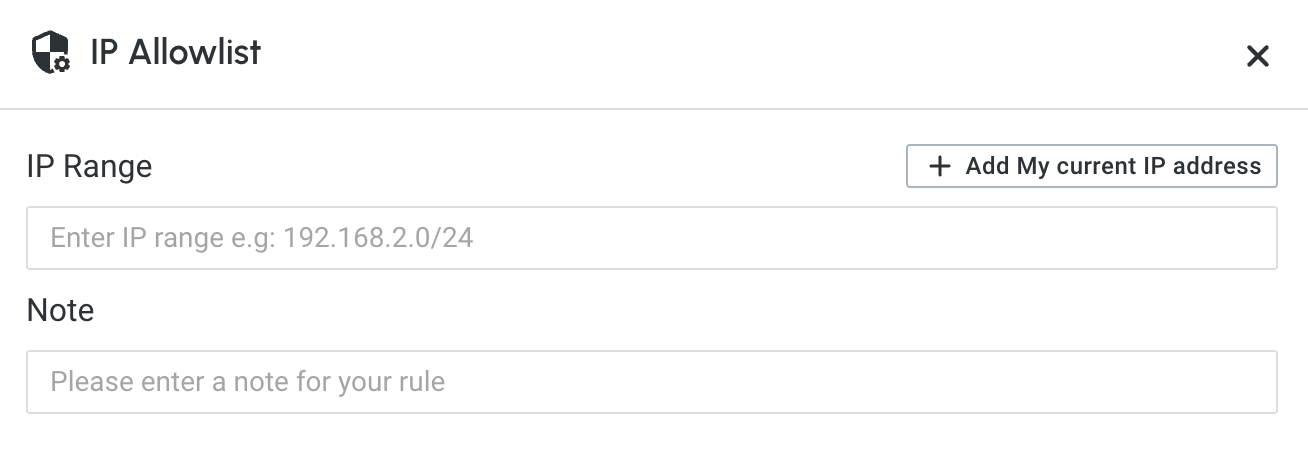The image size is (1308, 458).
Task: Place the cursor in the rule note input
Action: point(651,382)
